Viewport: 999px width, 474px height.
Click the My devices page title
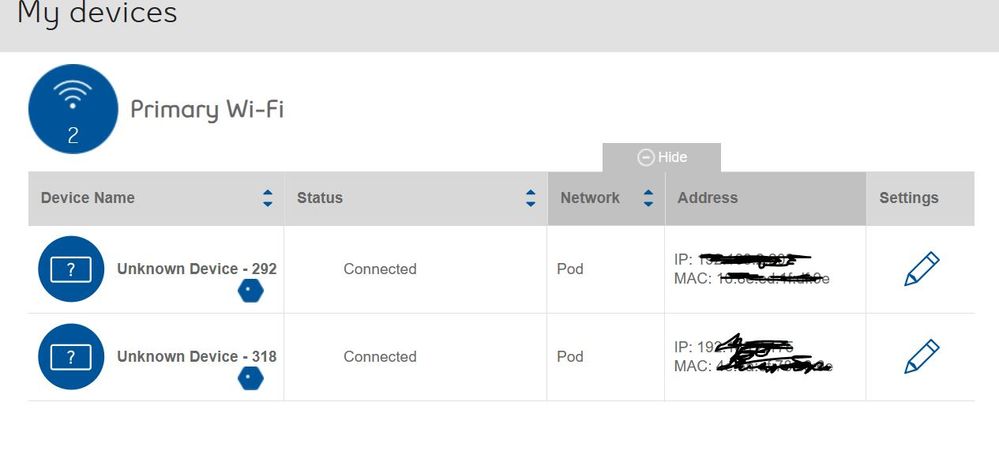pos(97,14)
